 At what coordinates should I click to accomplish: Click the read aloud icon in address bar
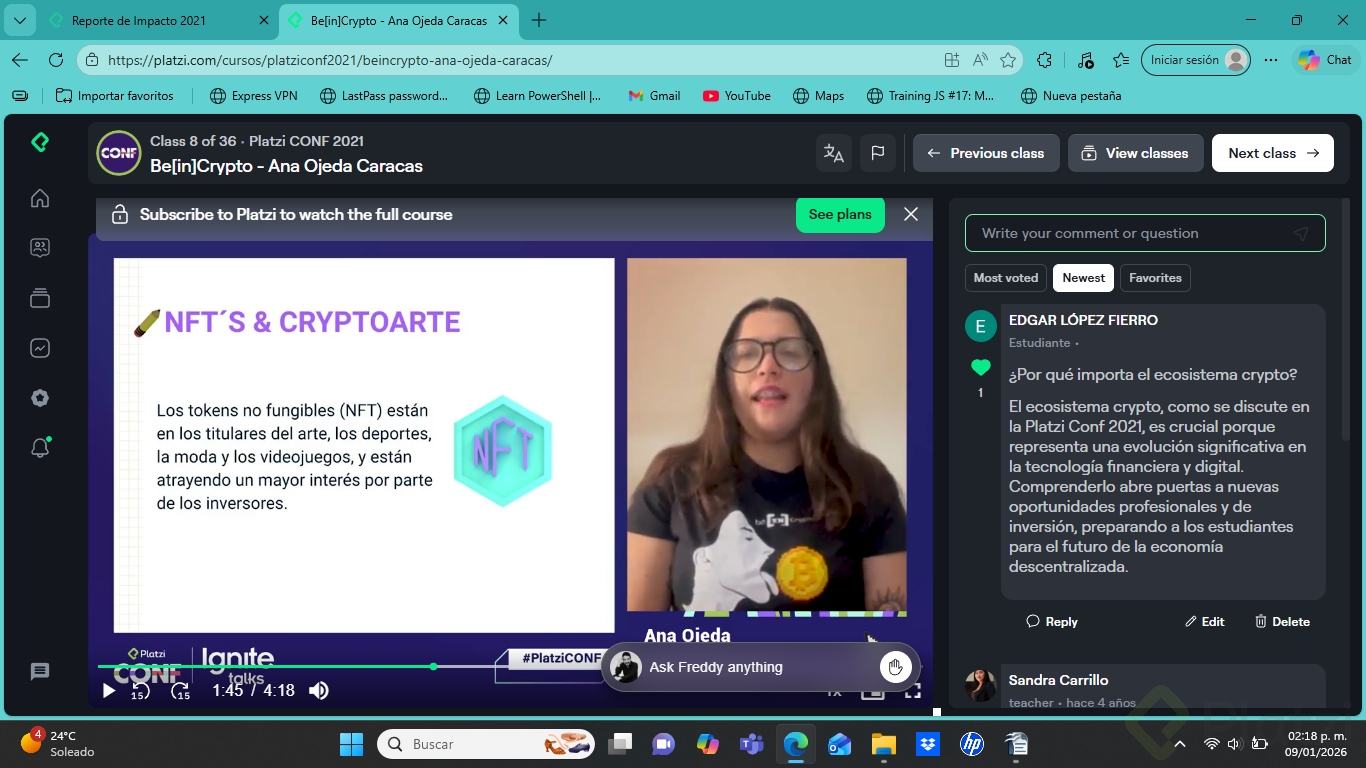(980, 60)
